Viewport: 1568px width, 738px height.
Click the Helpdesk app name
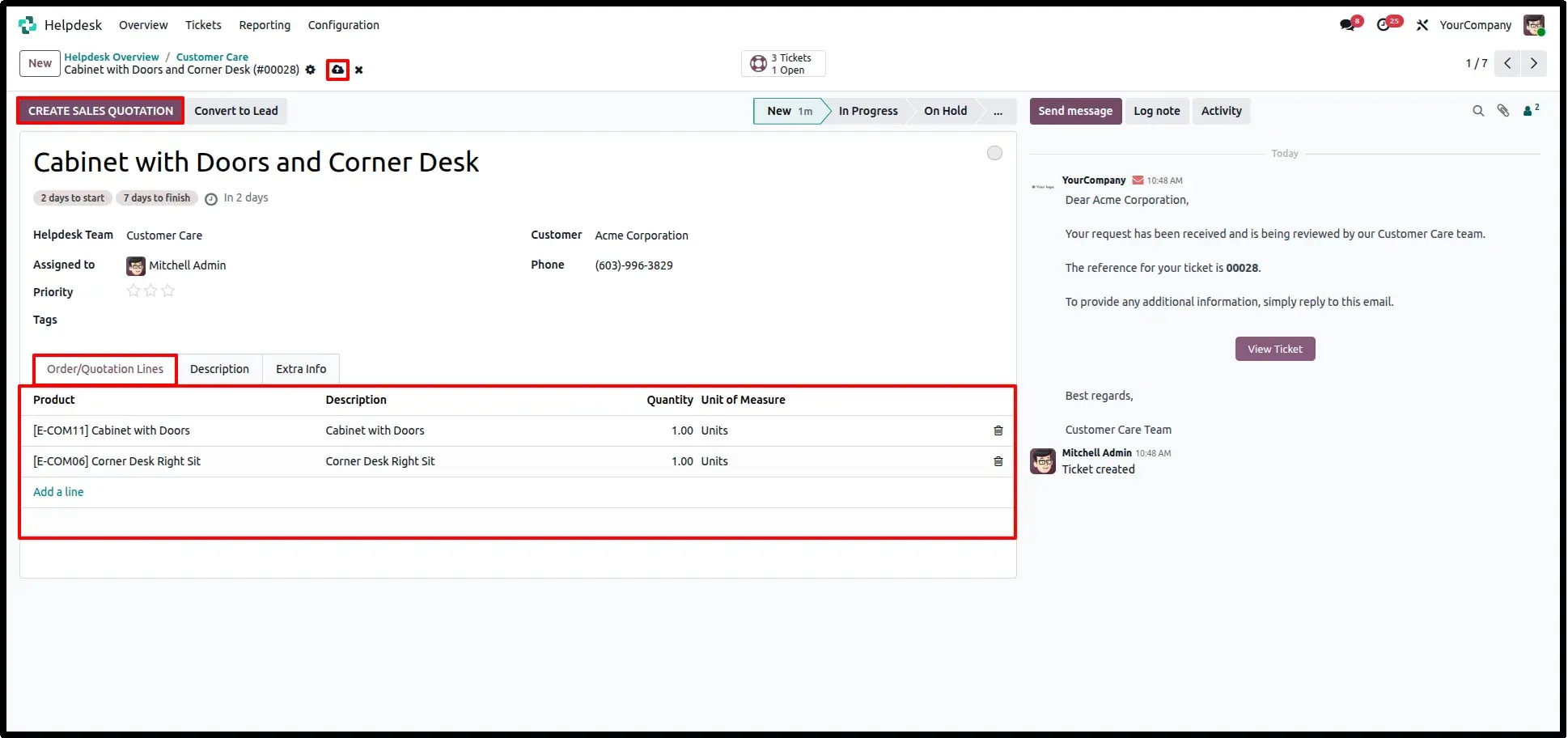click(x=73, y=25)
